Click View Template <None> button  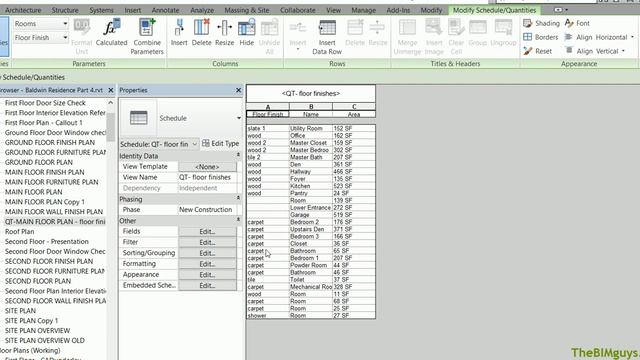(207, 167)
